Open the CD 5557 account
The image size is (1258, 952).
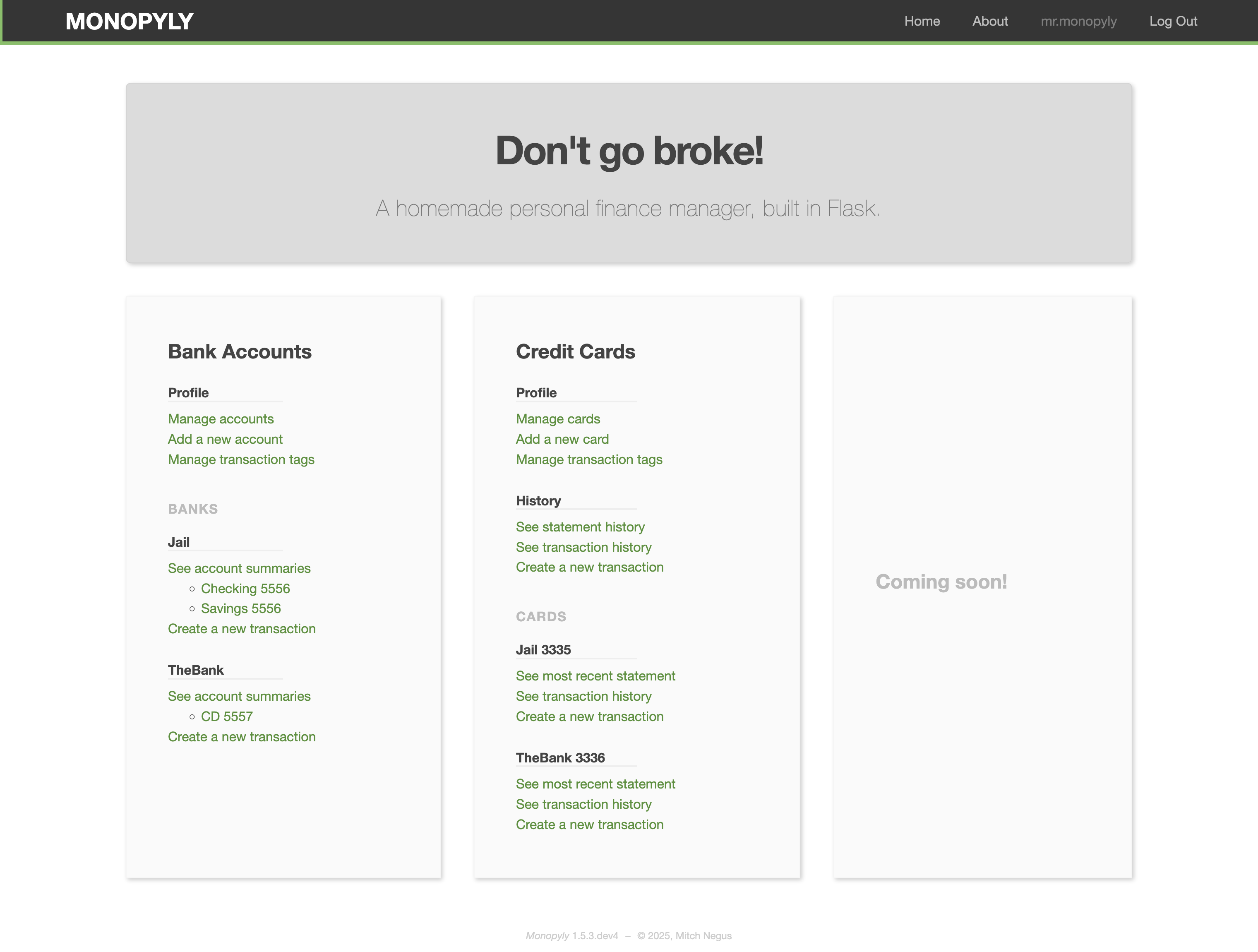(x=226, y=716)
